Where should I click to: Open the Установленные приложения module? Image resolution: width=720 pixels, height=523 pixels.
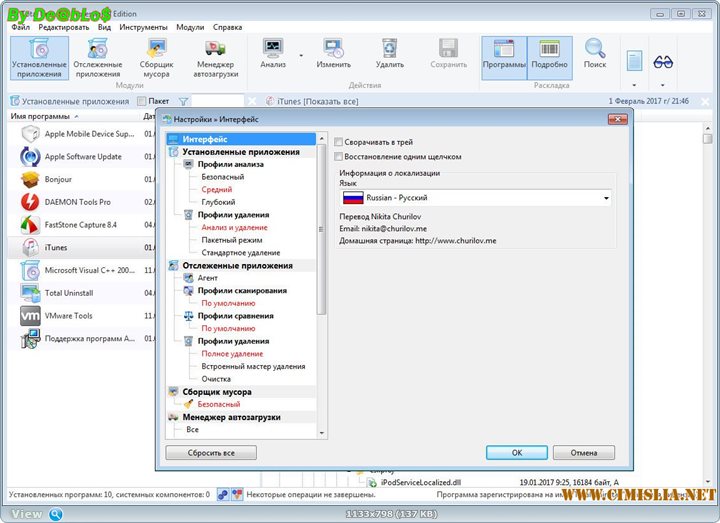click(x=40, y=56)
